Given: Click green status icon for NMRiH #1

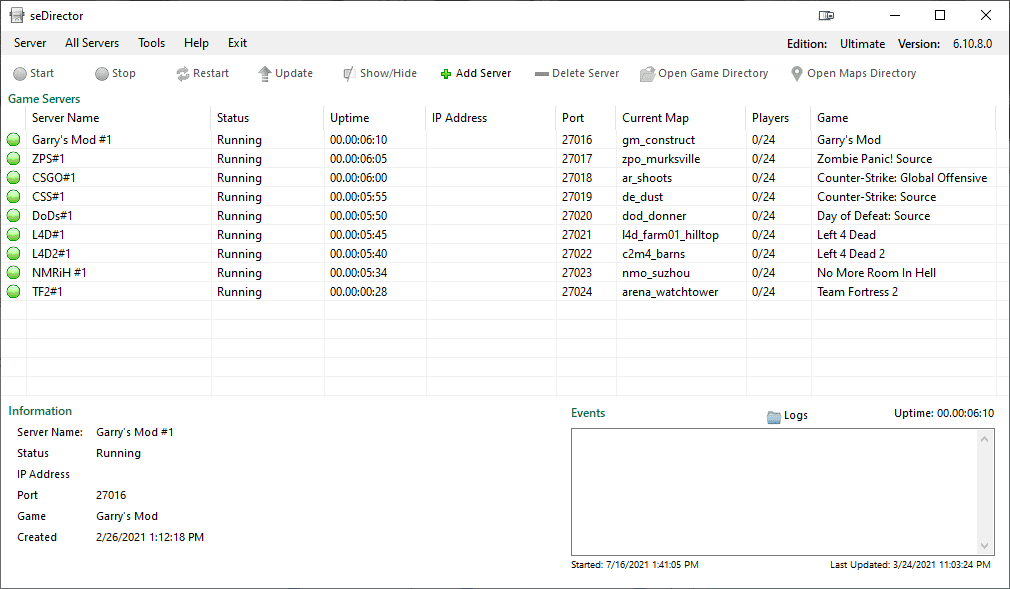Looking at the screenshot, I should click(14, 273).
